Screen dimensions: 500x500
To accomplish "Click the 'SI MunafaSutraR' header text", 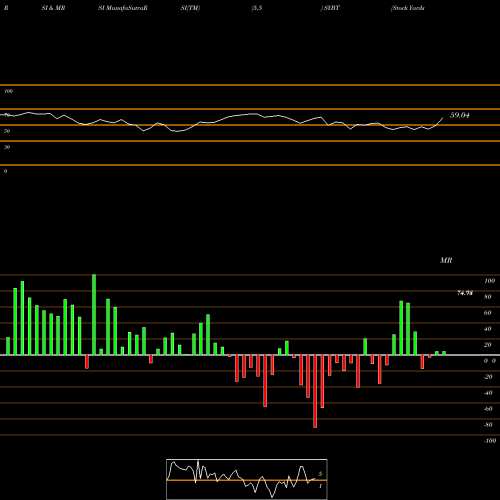I will click(123, 8).
